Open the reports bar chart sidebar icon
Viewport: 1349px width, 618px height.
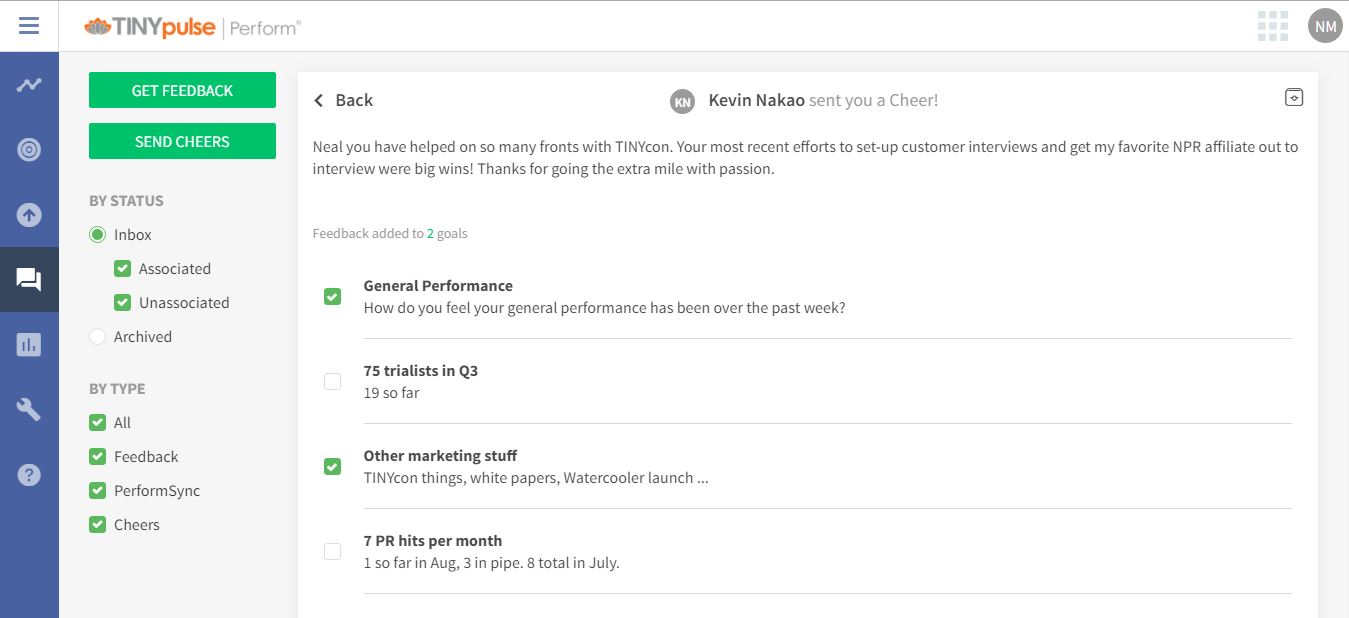tap(29, 345)
